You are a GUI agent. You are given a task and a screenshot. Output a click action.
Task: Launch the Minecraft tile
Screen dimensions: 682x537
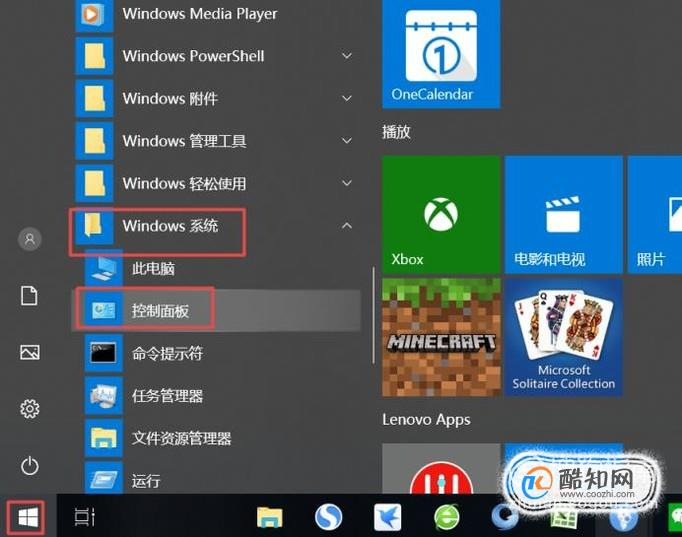point(441,337)
